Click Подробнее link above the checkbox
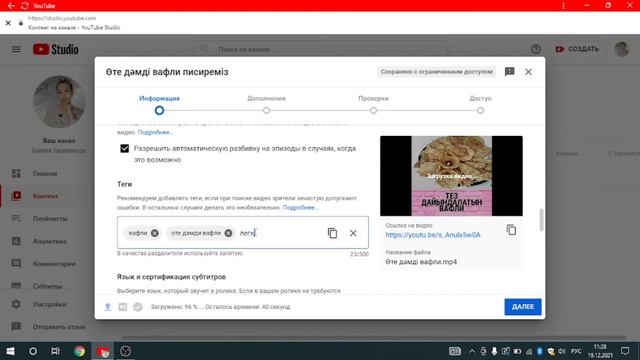 click(155, 132)
